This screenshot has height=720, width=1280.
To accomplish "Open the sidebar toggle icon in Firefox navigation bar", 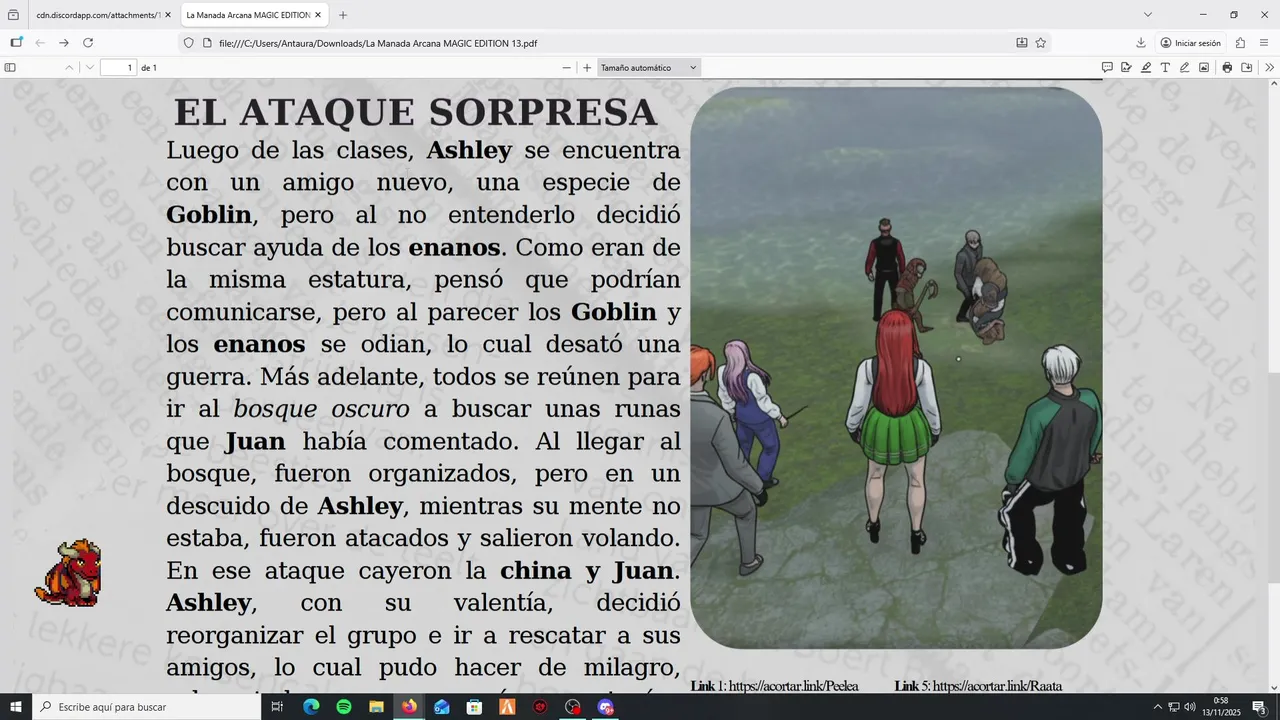I will 16,43.
